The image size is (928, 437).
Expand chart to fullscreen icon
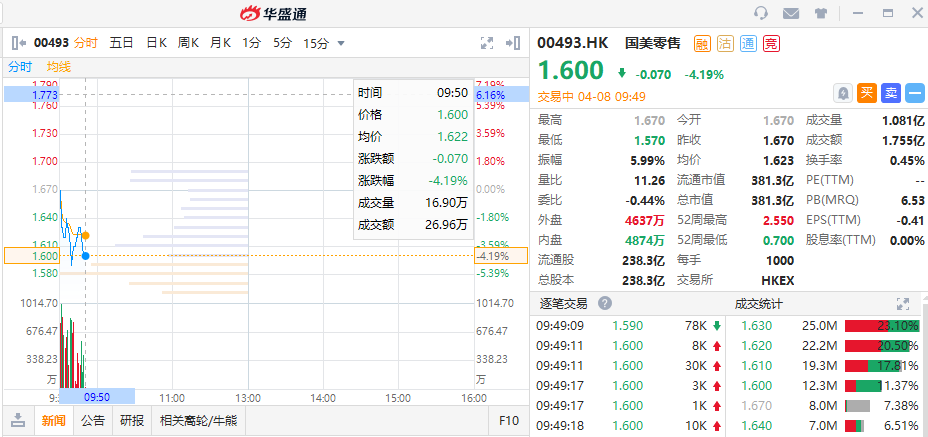pos(486,43)
